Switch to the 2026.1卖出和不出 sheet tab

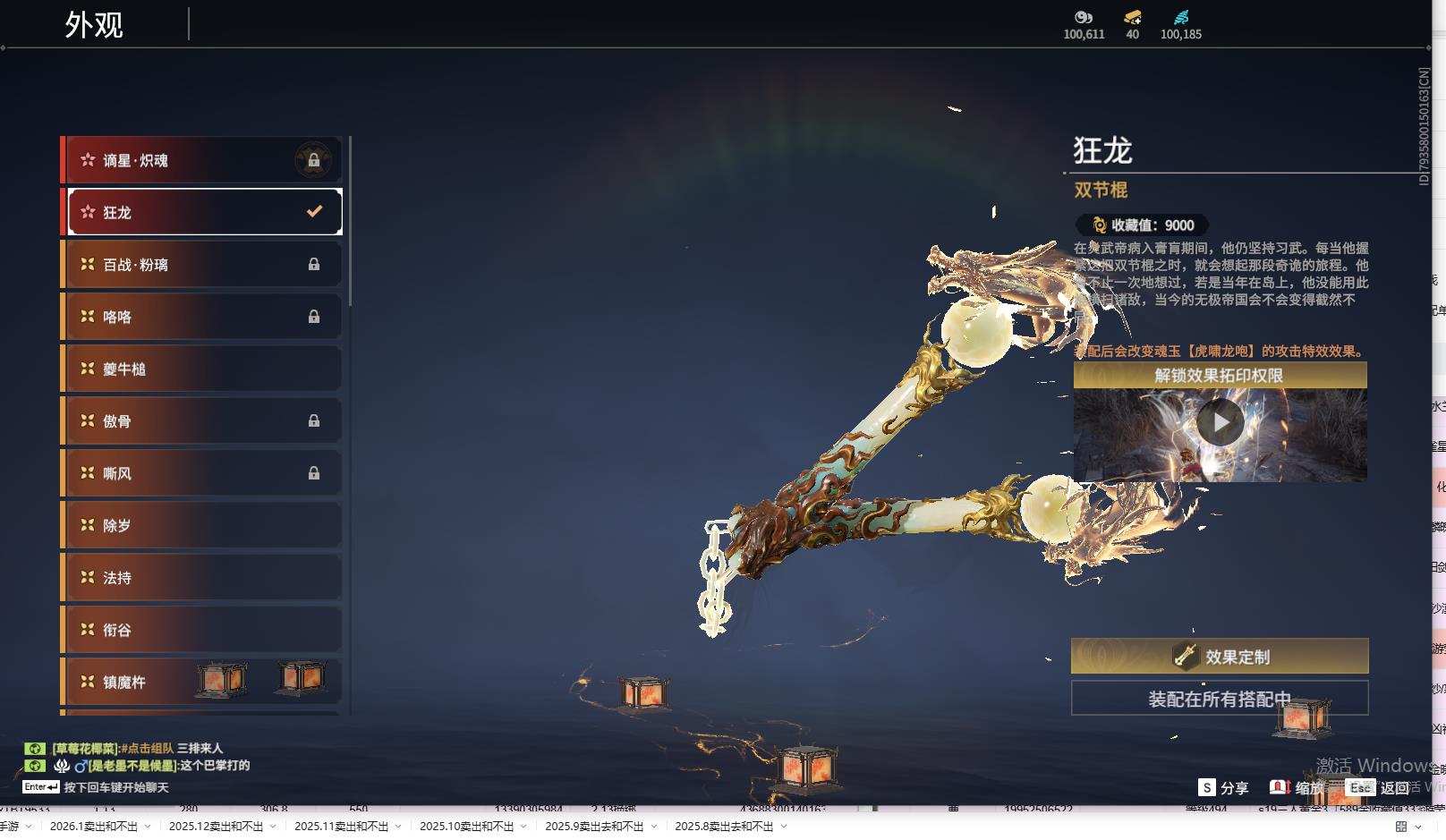click(x=94, y=827)
